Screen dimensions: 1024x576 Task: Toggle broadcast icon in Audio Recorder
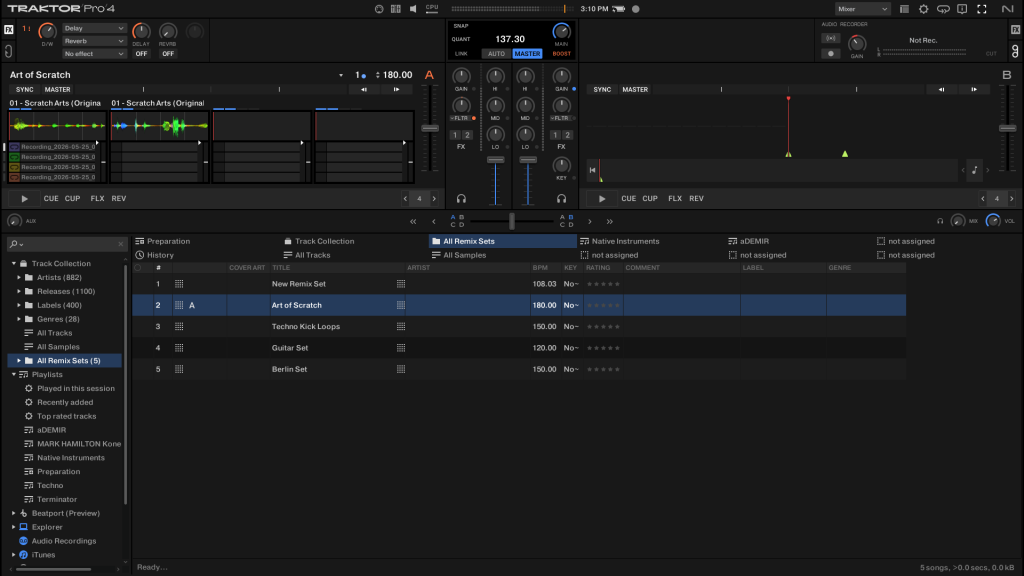tap(831, 39)
